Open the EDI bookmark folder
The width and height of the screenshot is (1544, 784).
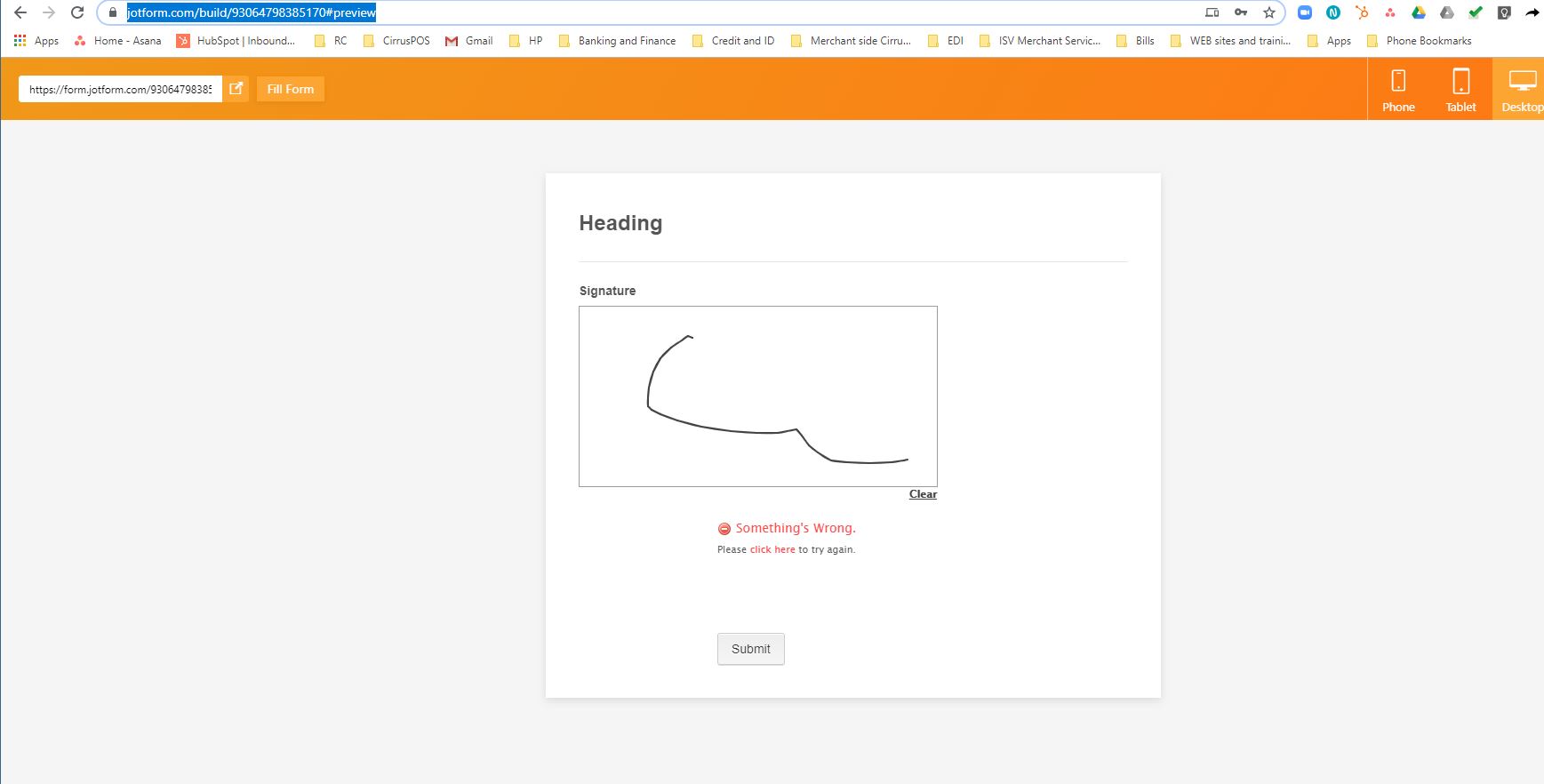coord(946,41)
